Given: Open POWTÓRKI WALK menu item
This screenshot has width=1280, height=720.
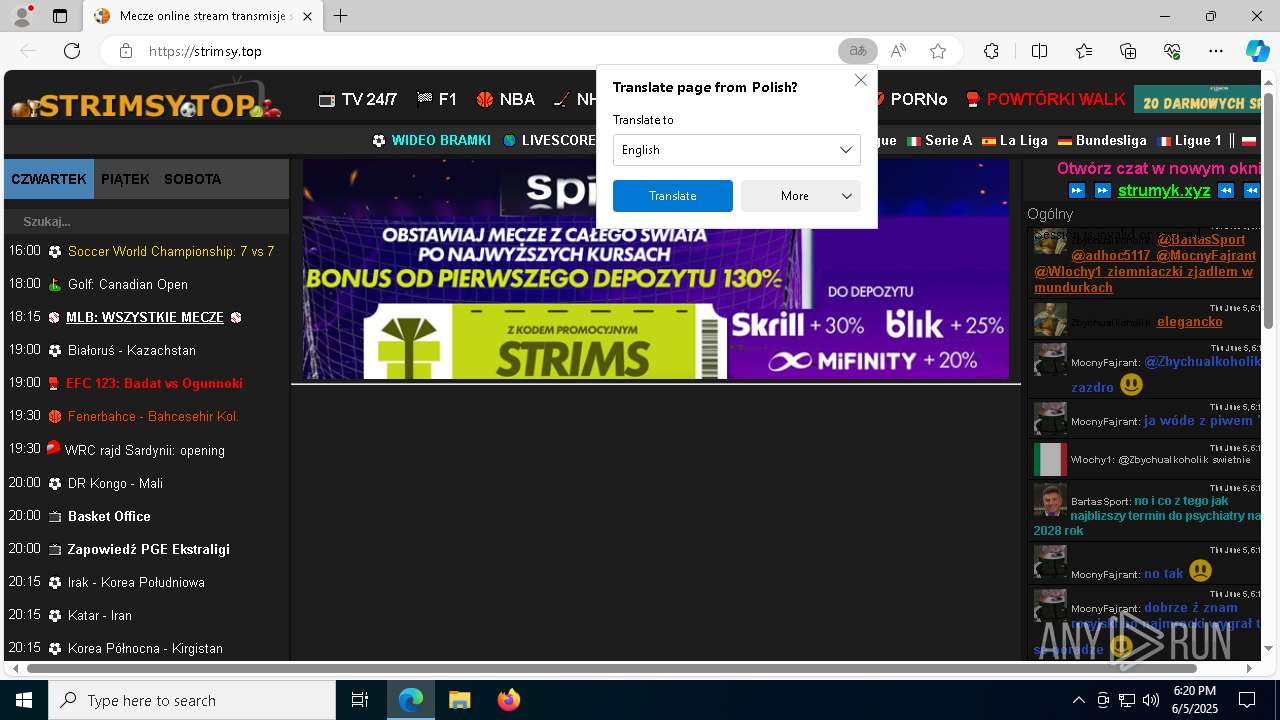Looking at the screenshot, I should pos(1046,99).
